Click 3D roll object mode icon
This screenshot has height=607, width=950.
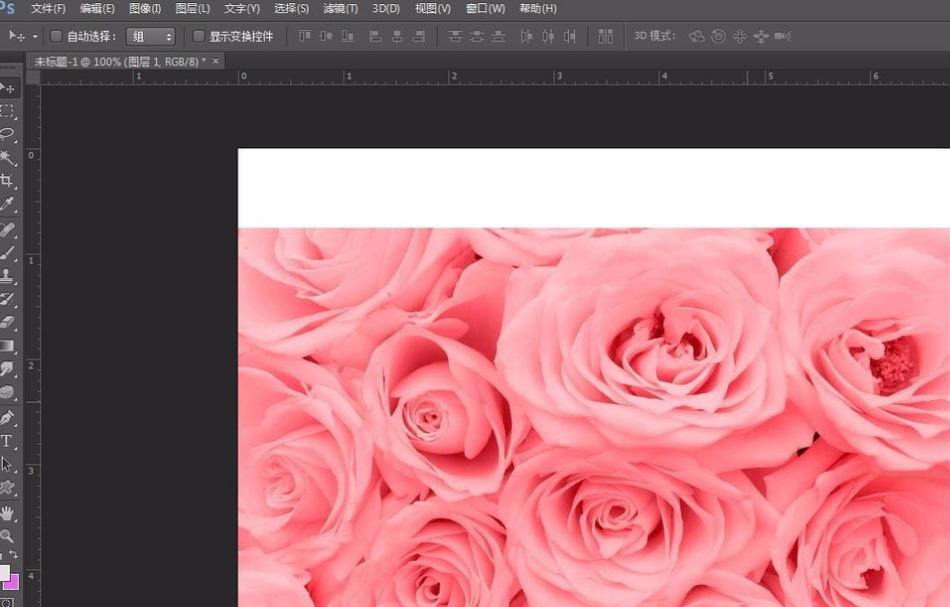(x=718, y=36)
